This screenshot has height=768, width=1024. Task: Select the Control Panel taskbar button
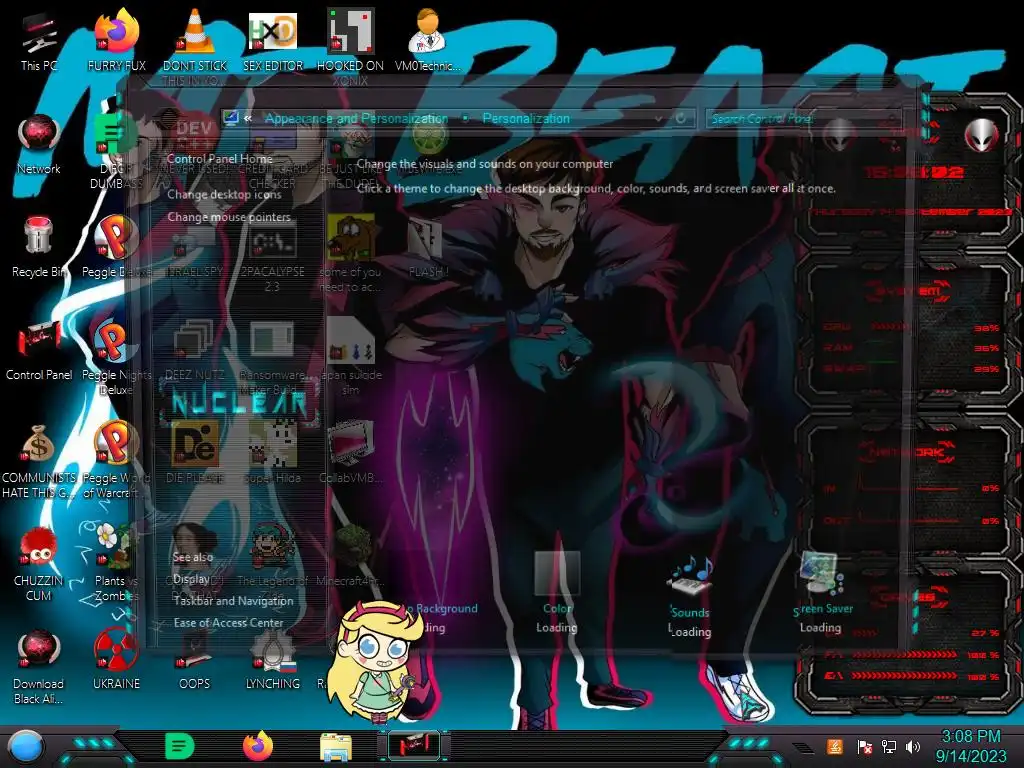tap(414, 746)
